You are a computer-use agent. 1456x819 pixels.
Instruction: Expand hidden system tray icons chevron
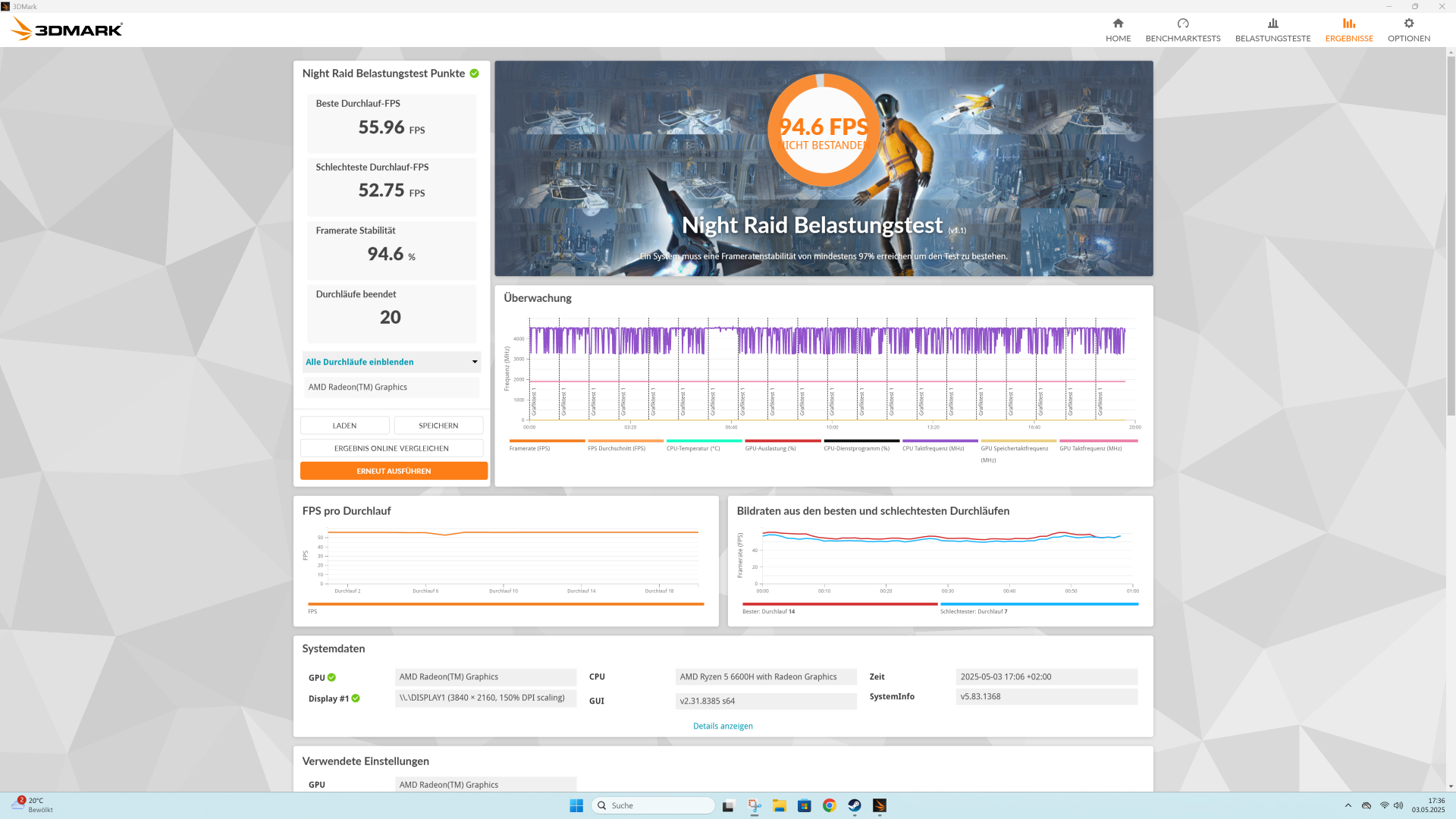(x=1348, y=805)
